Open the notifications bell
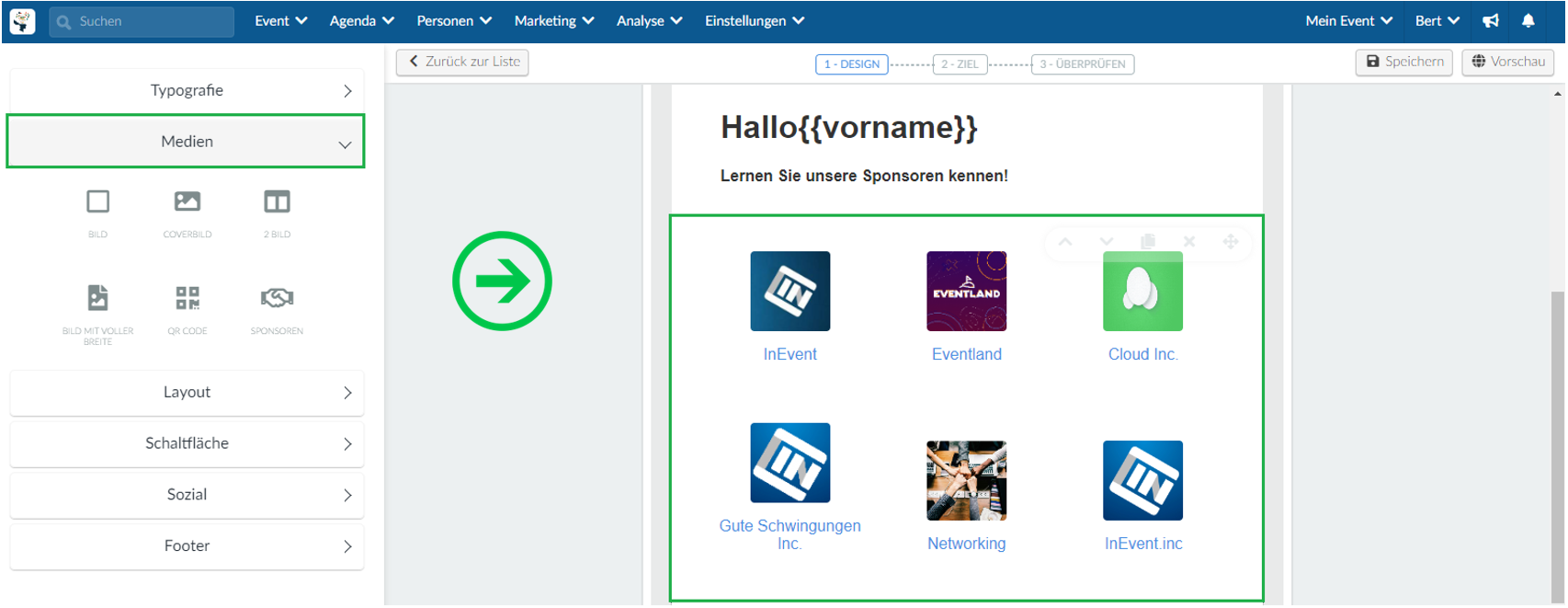This screenshot has width=1568, height=608. (x=1528, y=20)
